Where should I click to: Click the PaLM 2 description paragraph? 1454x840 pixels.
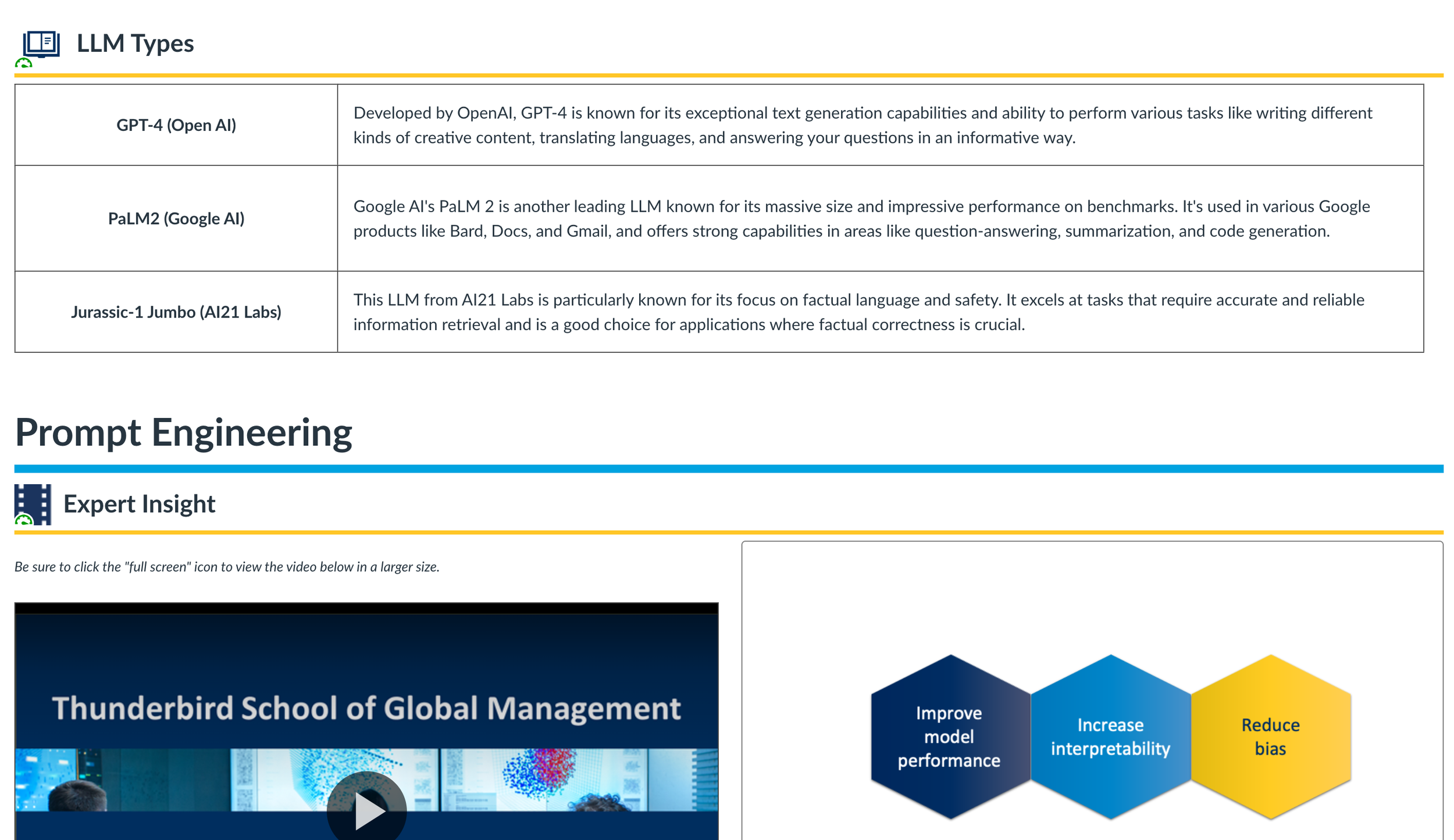click(861, 219)
